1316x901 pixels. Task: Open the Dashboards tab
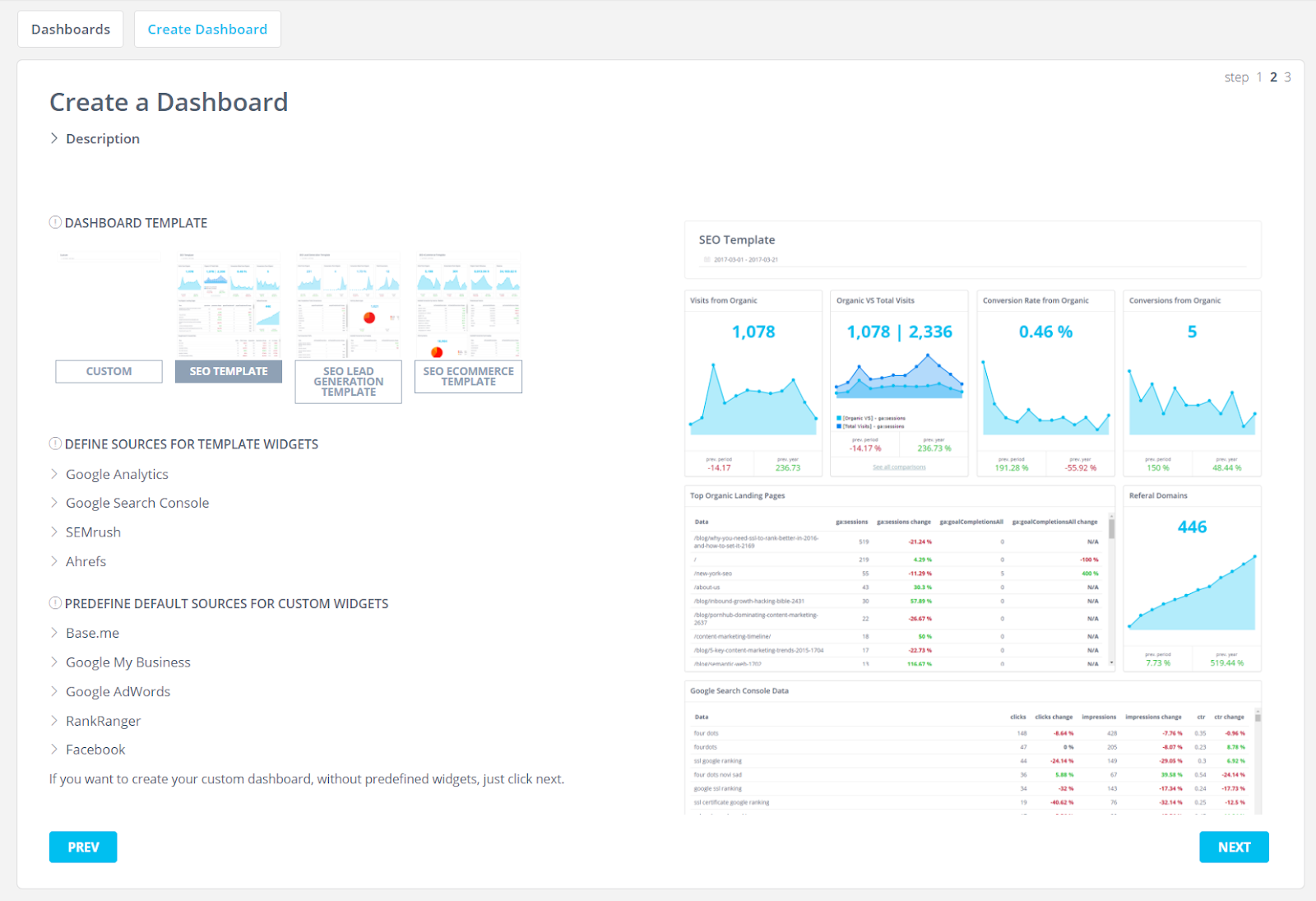point(71,29)
